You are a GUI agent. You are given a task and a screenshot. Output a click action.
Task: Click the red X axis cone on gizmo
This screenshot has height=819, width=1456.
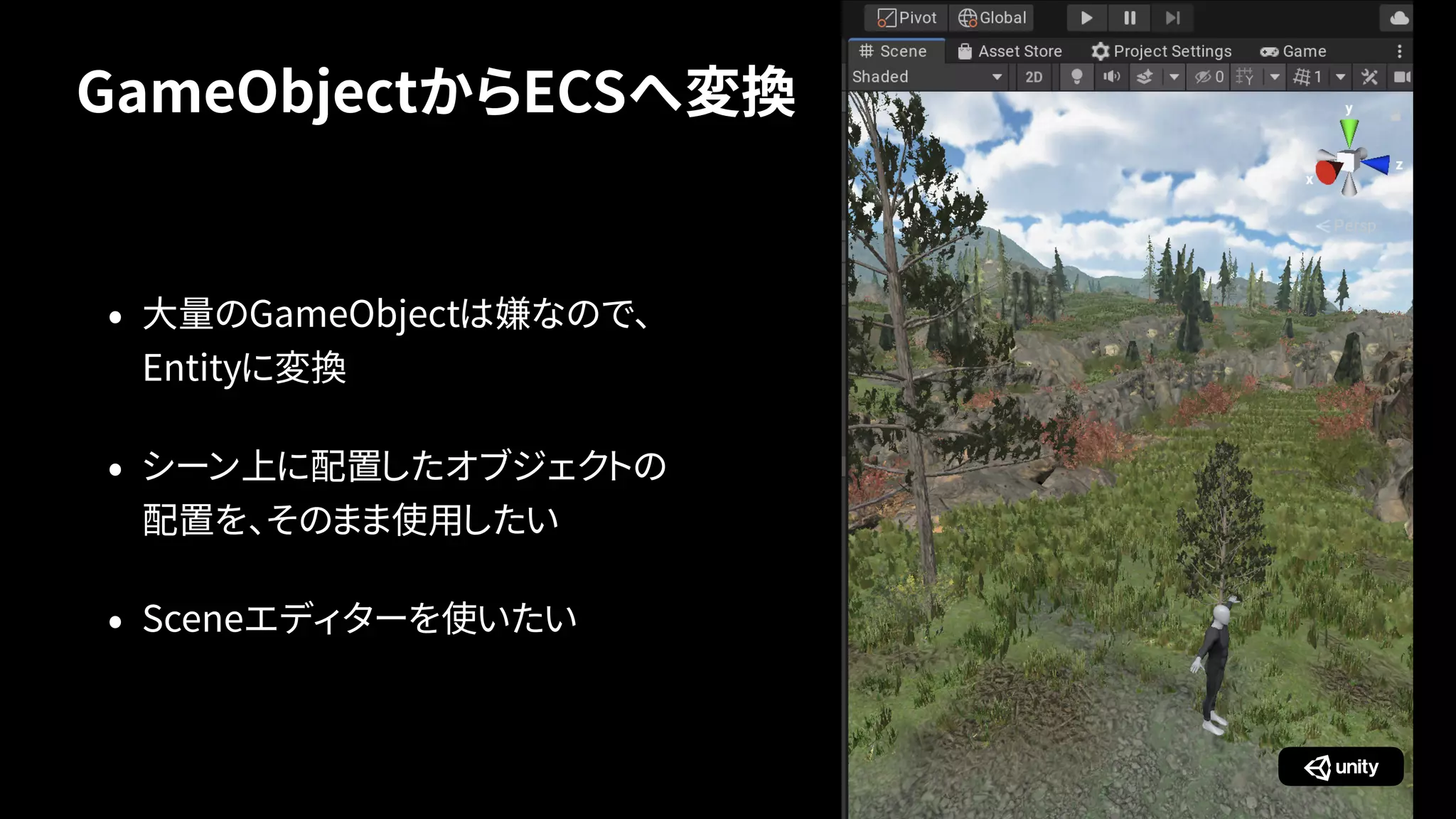[x=1327, y=172]
